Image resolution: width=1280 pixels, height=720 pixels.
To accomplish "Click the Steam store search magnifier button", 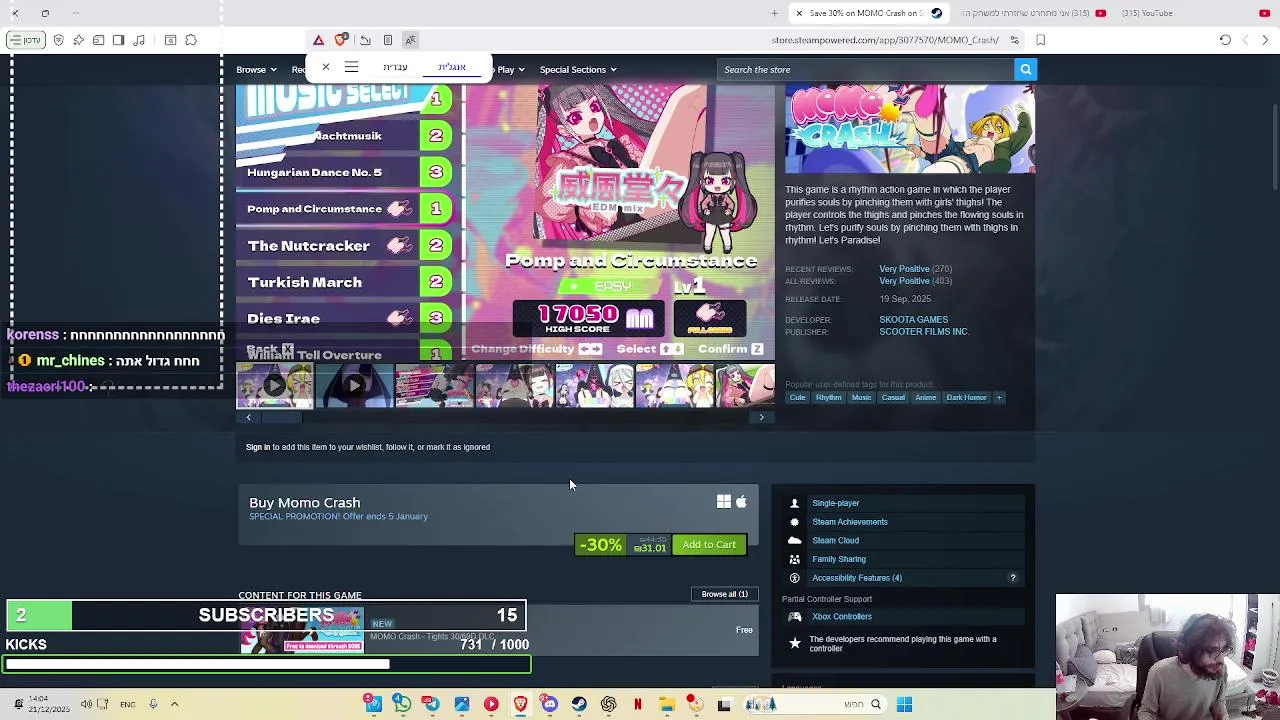I will coord(1025,69).
